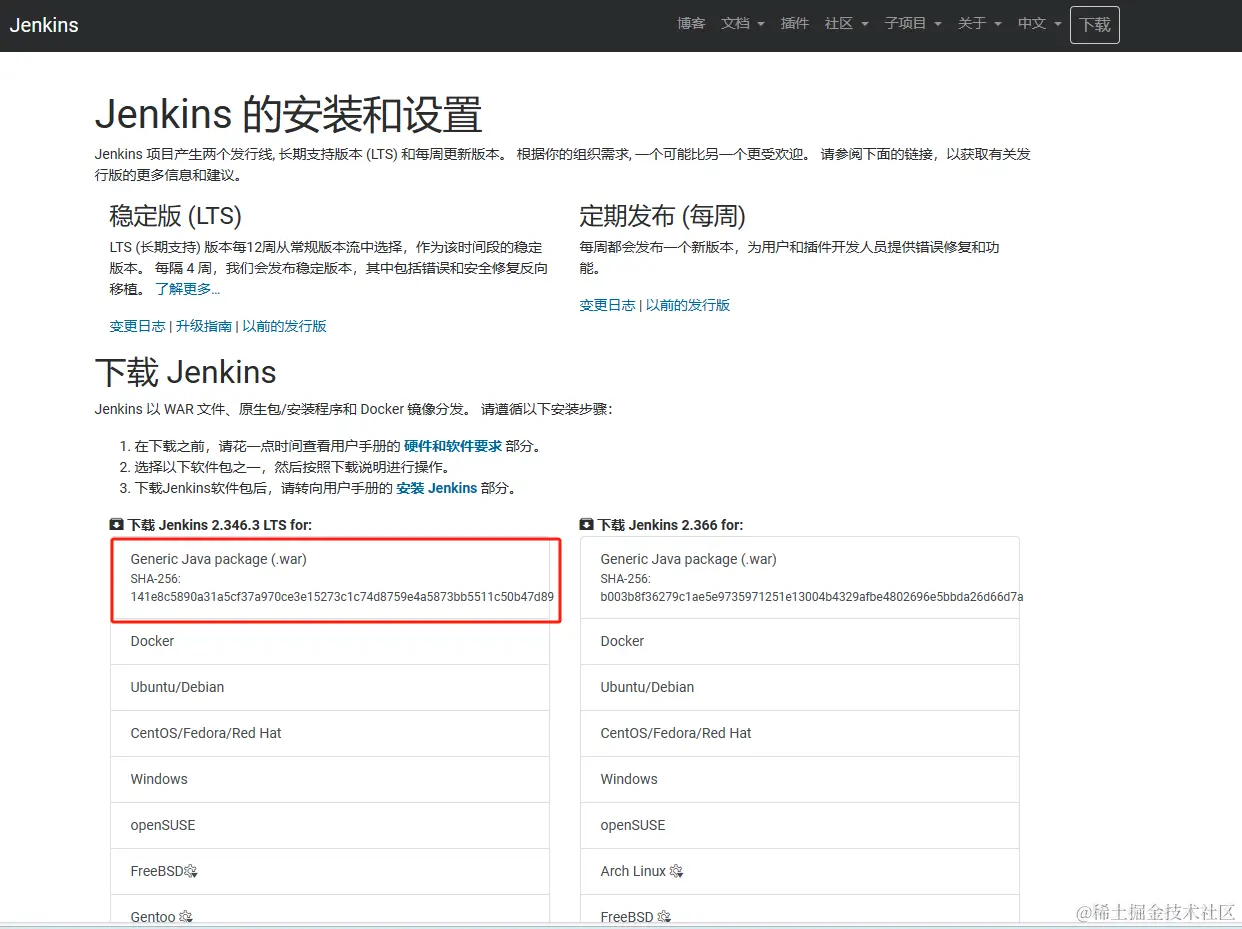
Task: Select Windows under weekly 2.366
Action: (x=800, y=779)
